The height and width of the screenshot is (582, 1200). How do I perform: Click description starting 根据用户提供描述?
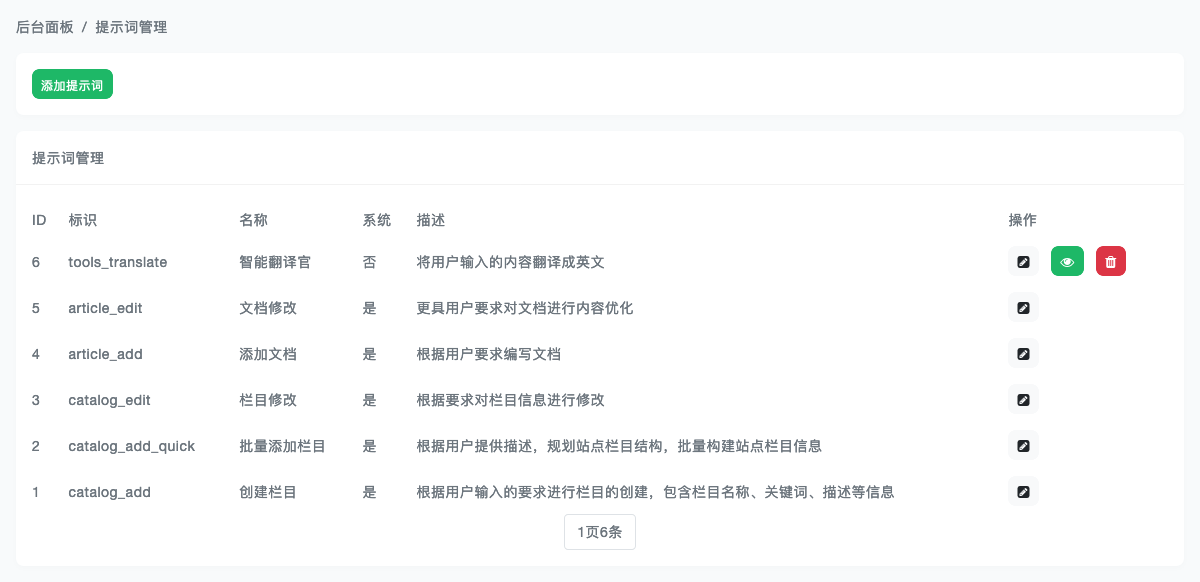[619, 446]
